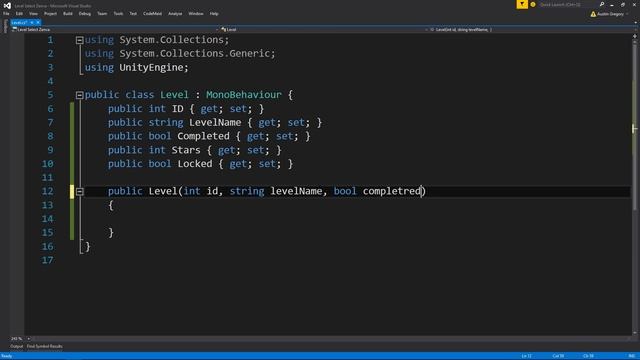Open the Help menu

pyautogui.click(x=214, y=13)
